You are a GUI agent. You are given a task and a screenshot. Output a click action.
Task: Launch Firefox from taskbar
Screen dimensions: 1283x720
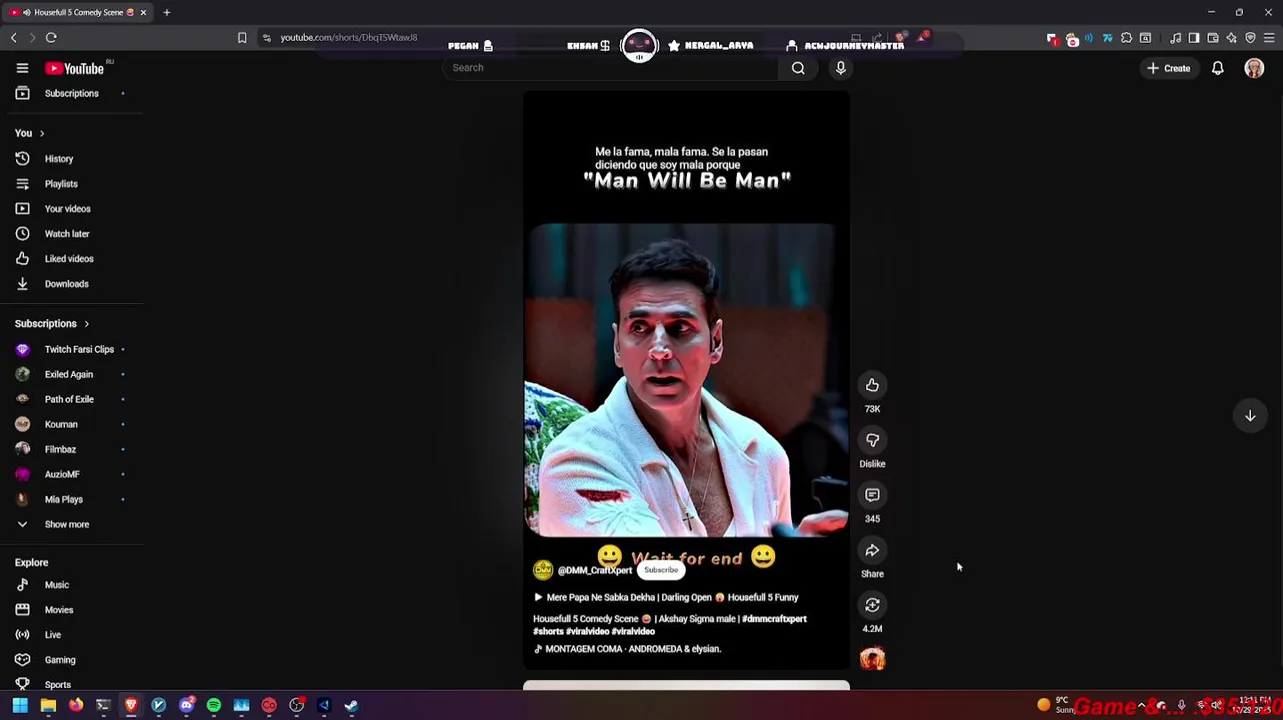pos(76,706)
